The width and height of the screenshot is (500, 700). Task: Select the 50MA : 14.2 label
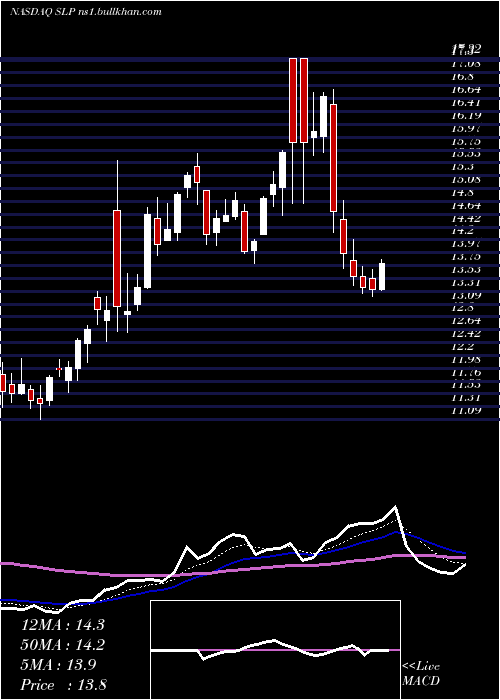click(62, 645)
